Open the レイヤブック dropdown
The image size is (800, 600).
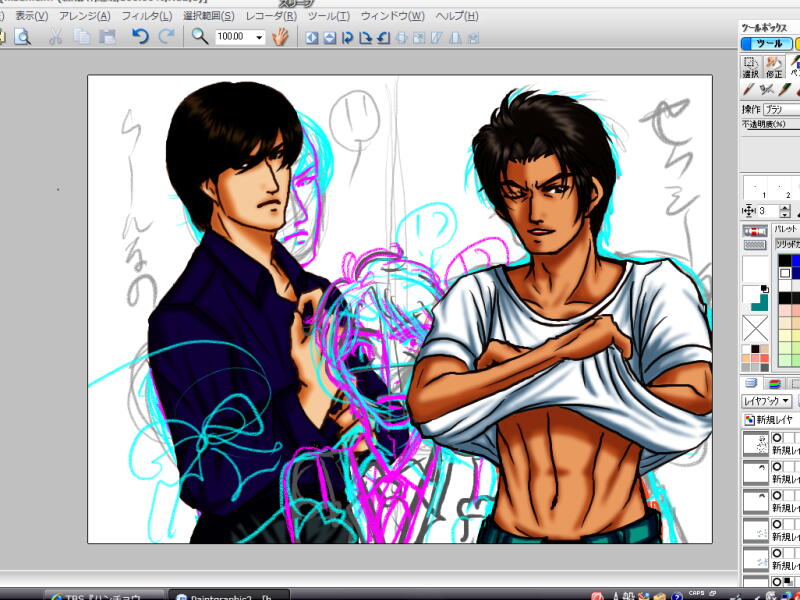(x=766, y=401)
